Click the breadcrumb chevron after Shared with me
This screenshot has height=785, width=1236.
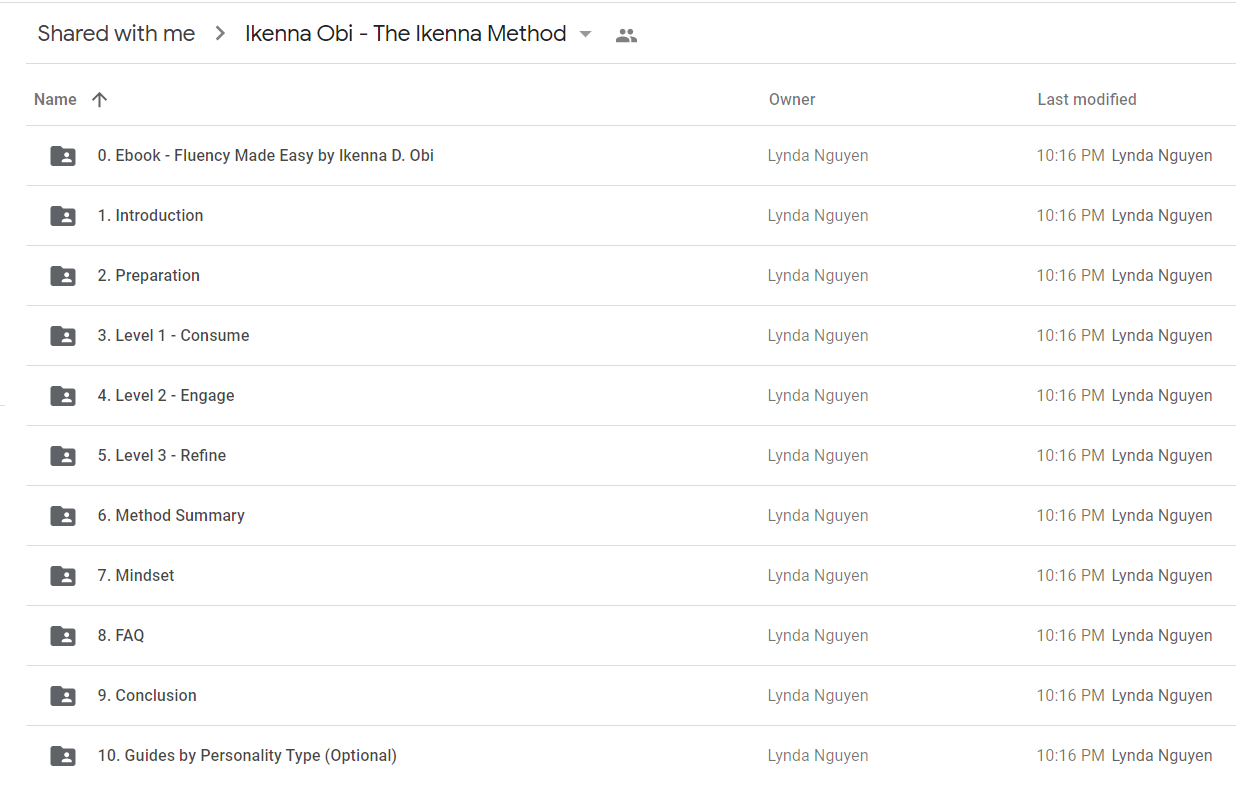pos(220,34)
